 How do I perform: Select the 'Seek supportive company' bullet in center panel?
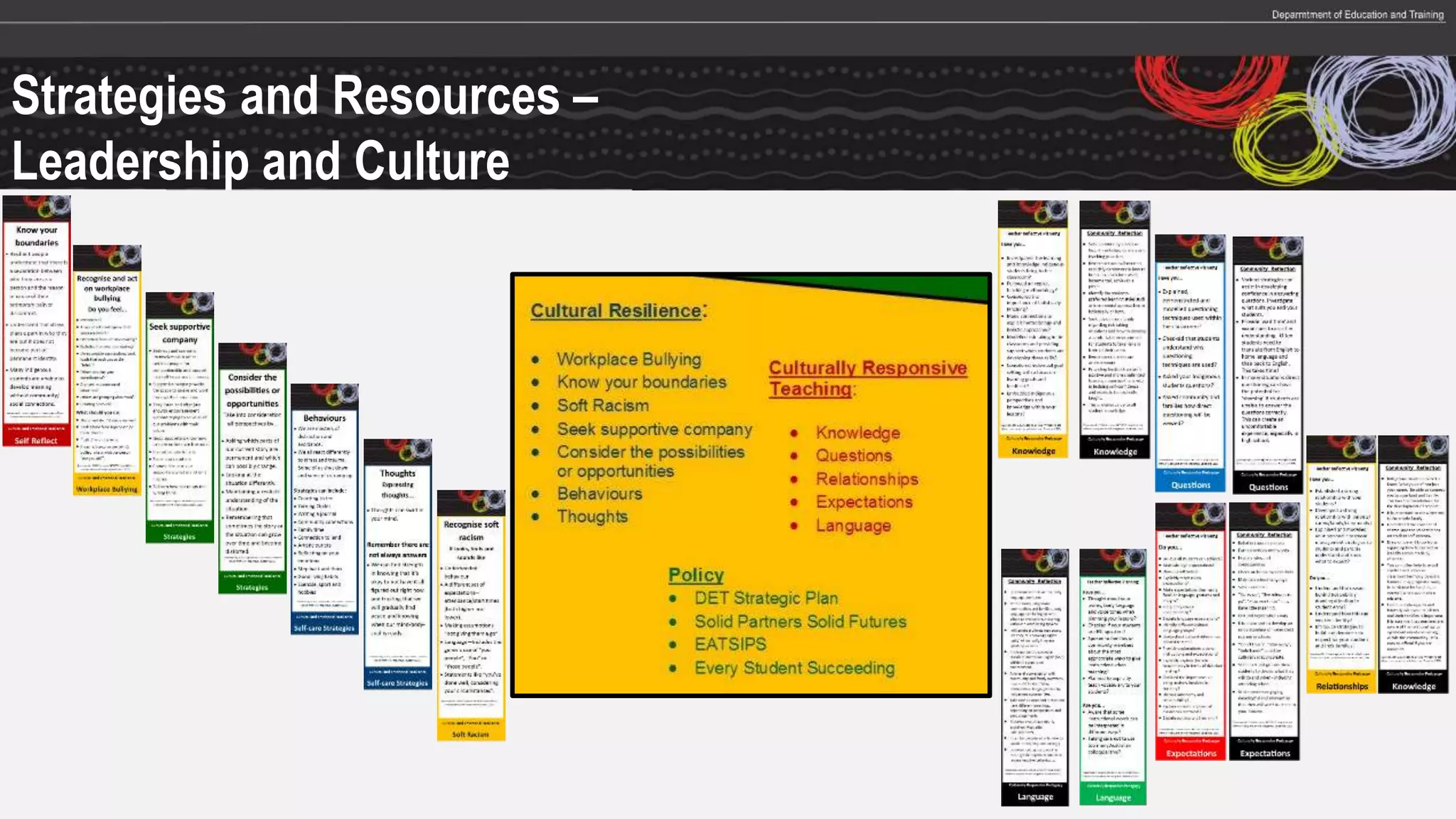[x=654, y=429]
